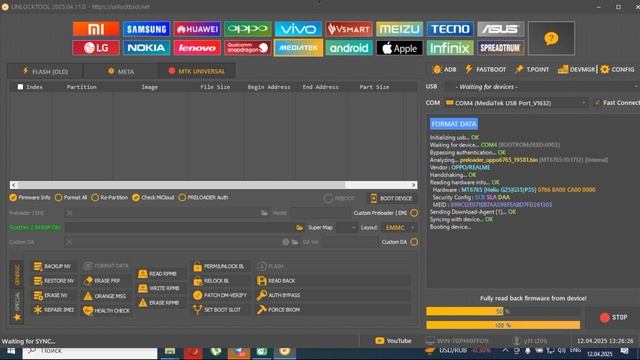The image size is (640, 360).
Task: Open the T.POINT tool
Action: click(x=532, y=69)
